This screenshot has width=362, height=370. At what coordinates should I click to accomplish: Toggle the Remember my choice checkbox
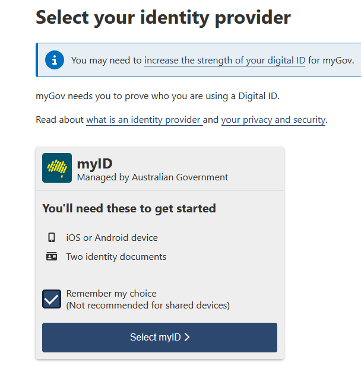pos(52,299)
